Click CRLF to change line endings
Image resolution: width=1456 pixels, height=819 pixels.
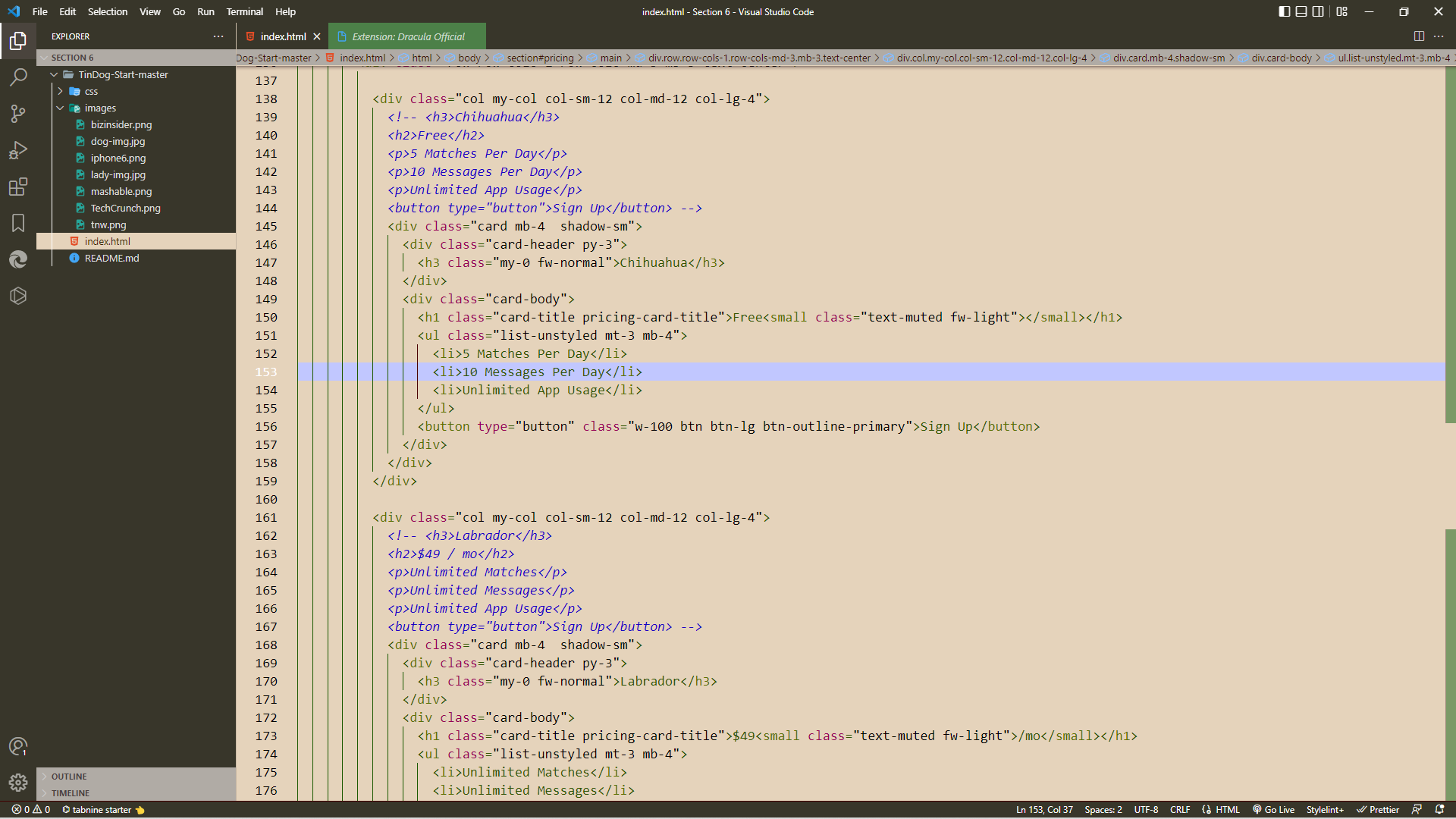click(x=1180, y=809)
